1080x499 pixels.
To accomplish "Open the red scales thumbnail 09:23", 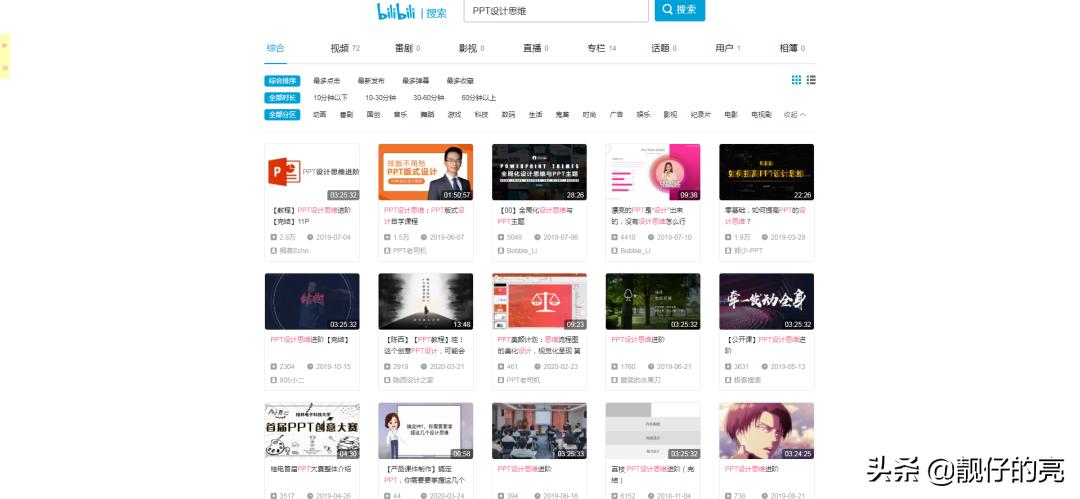I will click(x=539, y=301).
